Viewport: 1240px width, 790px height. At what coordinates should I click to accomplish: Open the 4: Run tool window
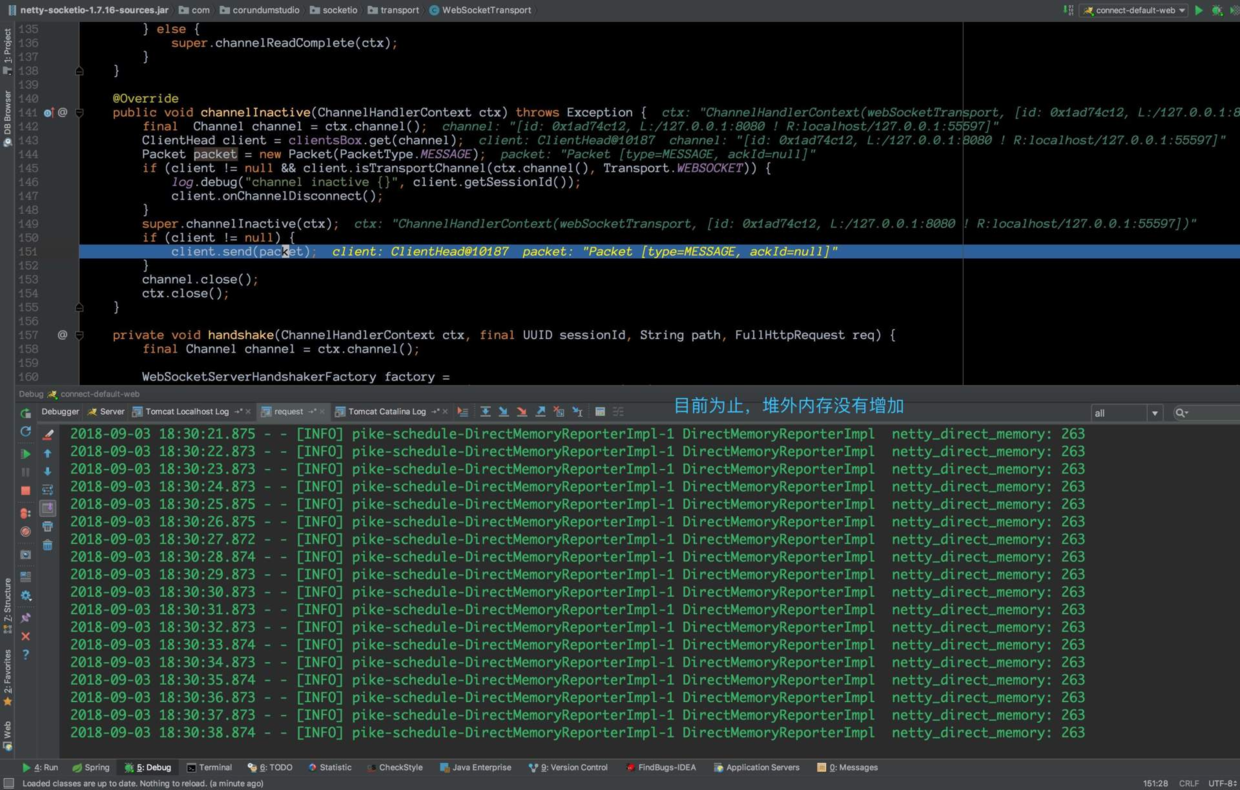[x=40, y=767]
